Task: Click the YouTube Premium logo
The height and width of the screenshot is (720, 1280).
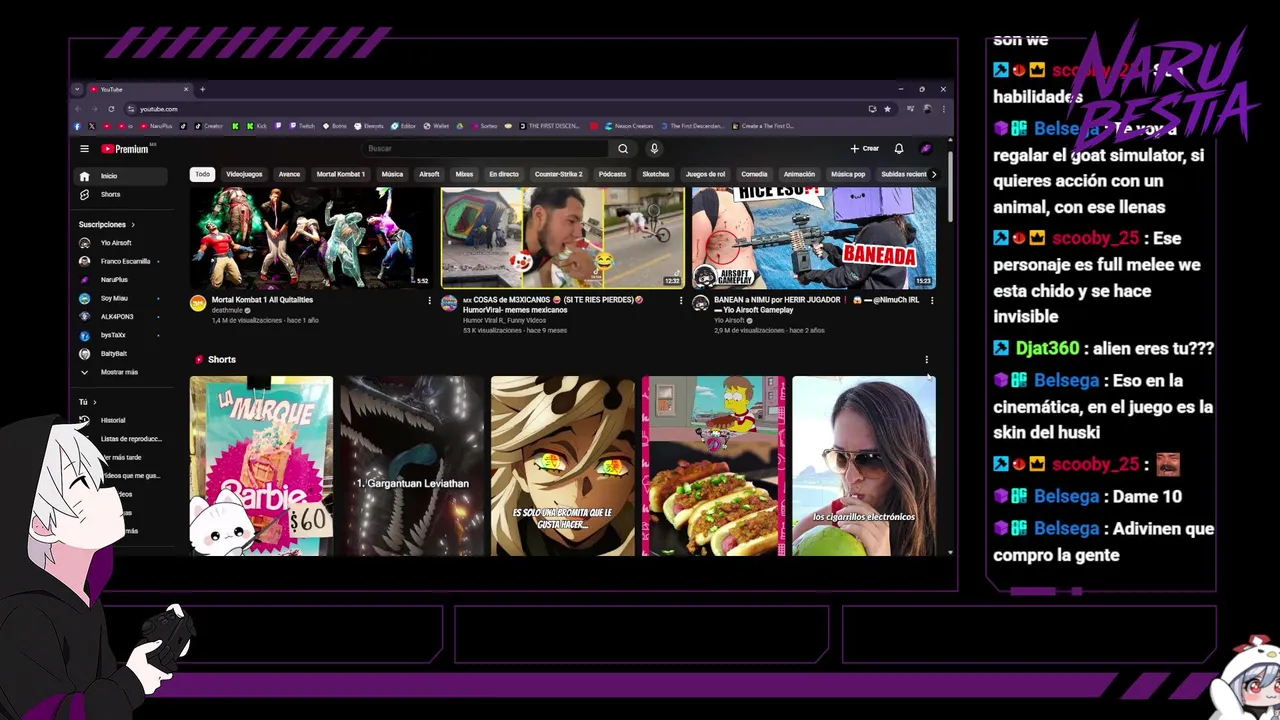Action: (125, 149)
